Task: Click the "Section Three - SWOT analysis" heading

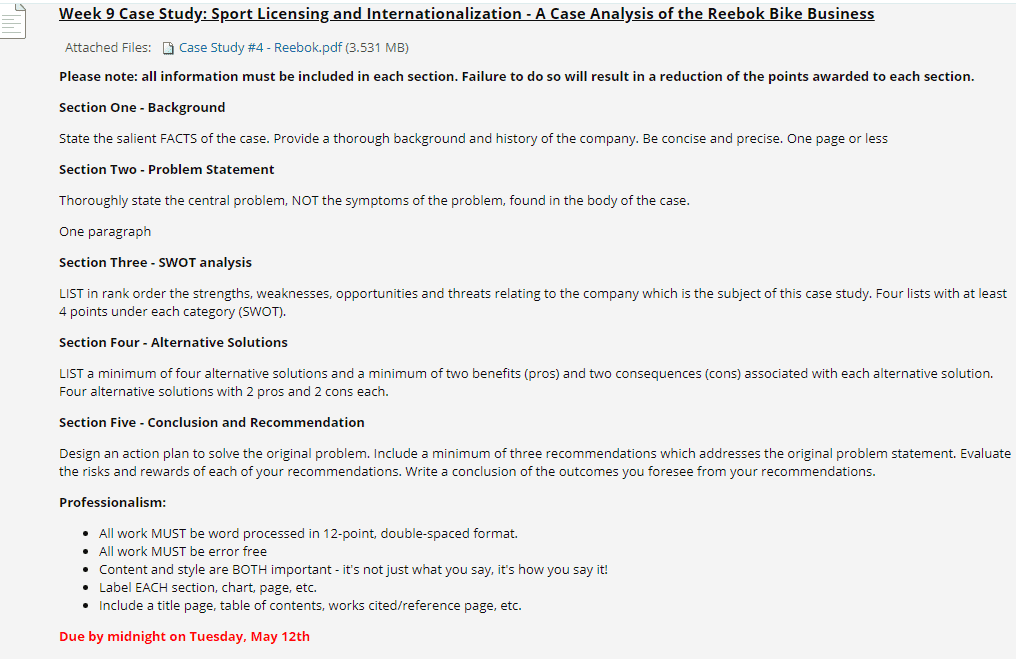Action: [155, 262]
